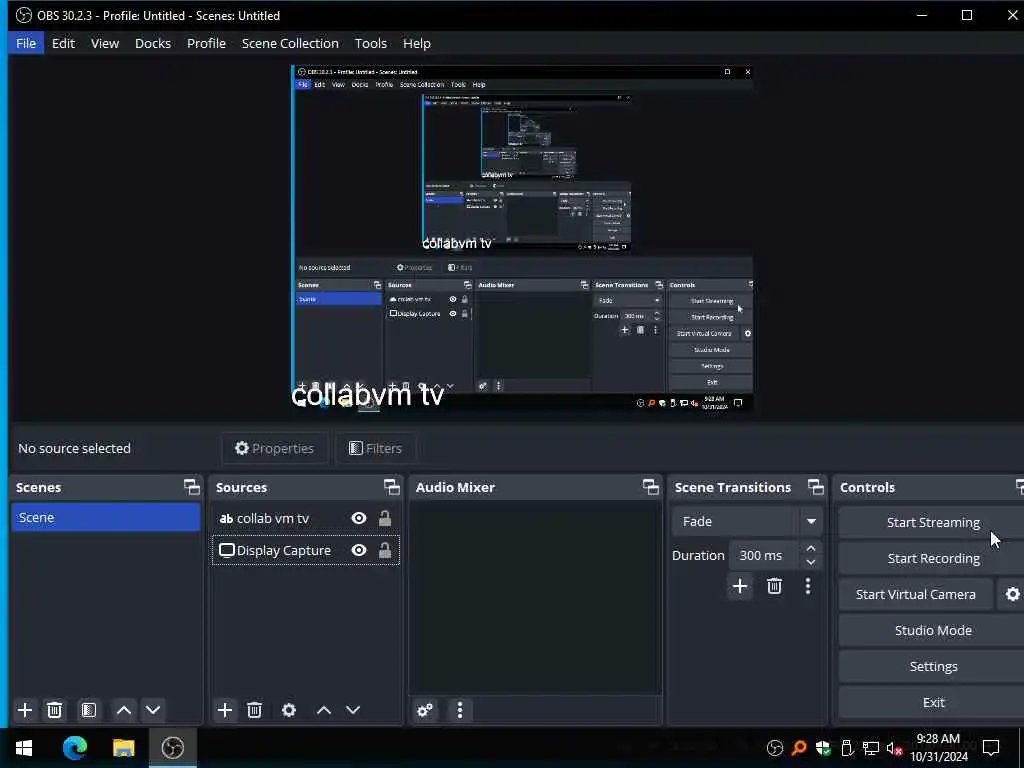This screenshot has height=768, width=1024.
Task: Add a scene transition with plus icon
Action: coord(740,586)
